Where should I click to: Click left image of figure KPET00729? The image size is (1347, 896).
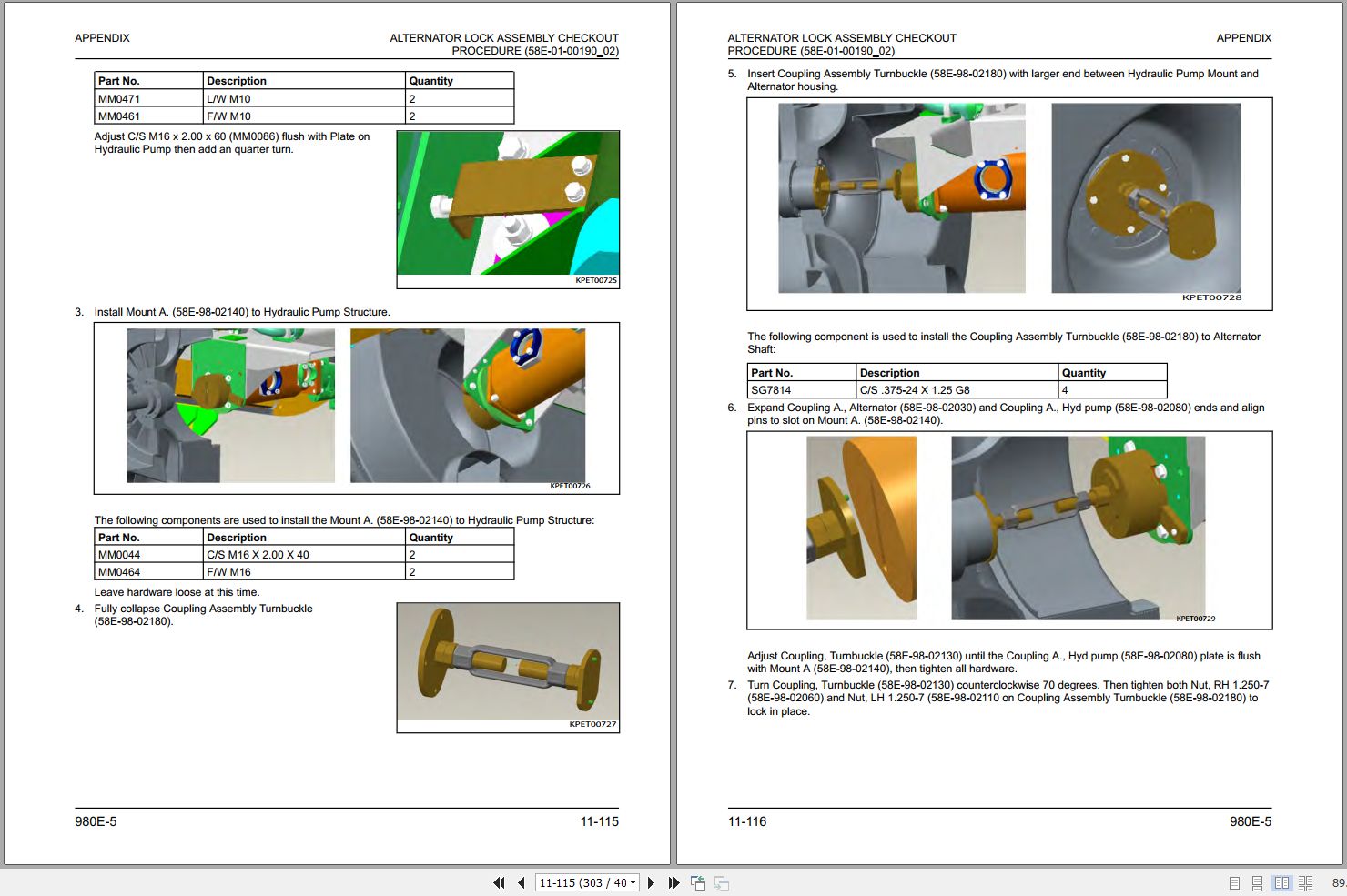(861, 528)
